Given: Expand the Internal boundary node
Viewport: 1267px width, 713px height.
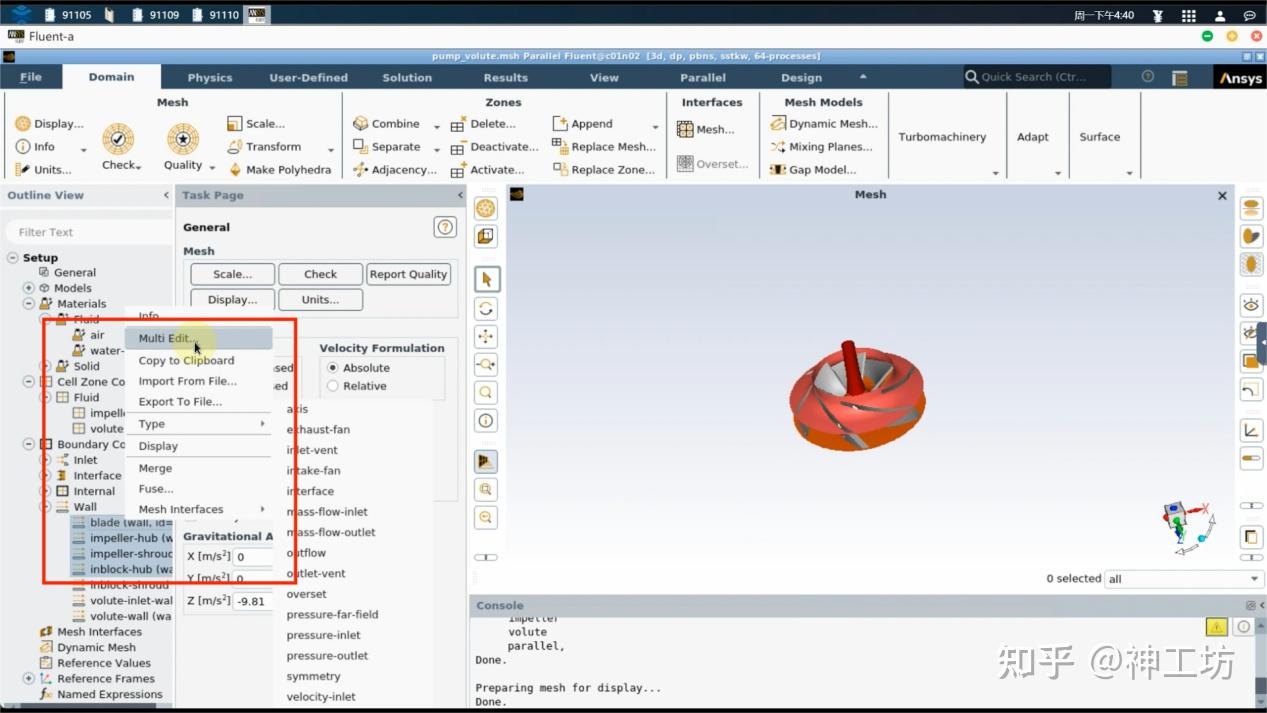Looking at the screenshot, I should (x=45, y=491).
